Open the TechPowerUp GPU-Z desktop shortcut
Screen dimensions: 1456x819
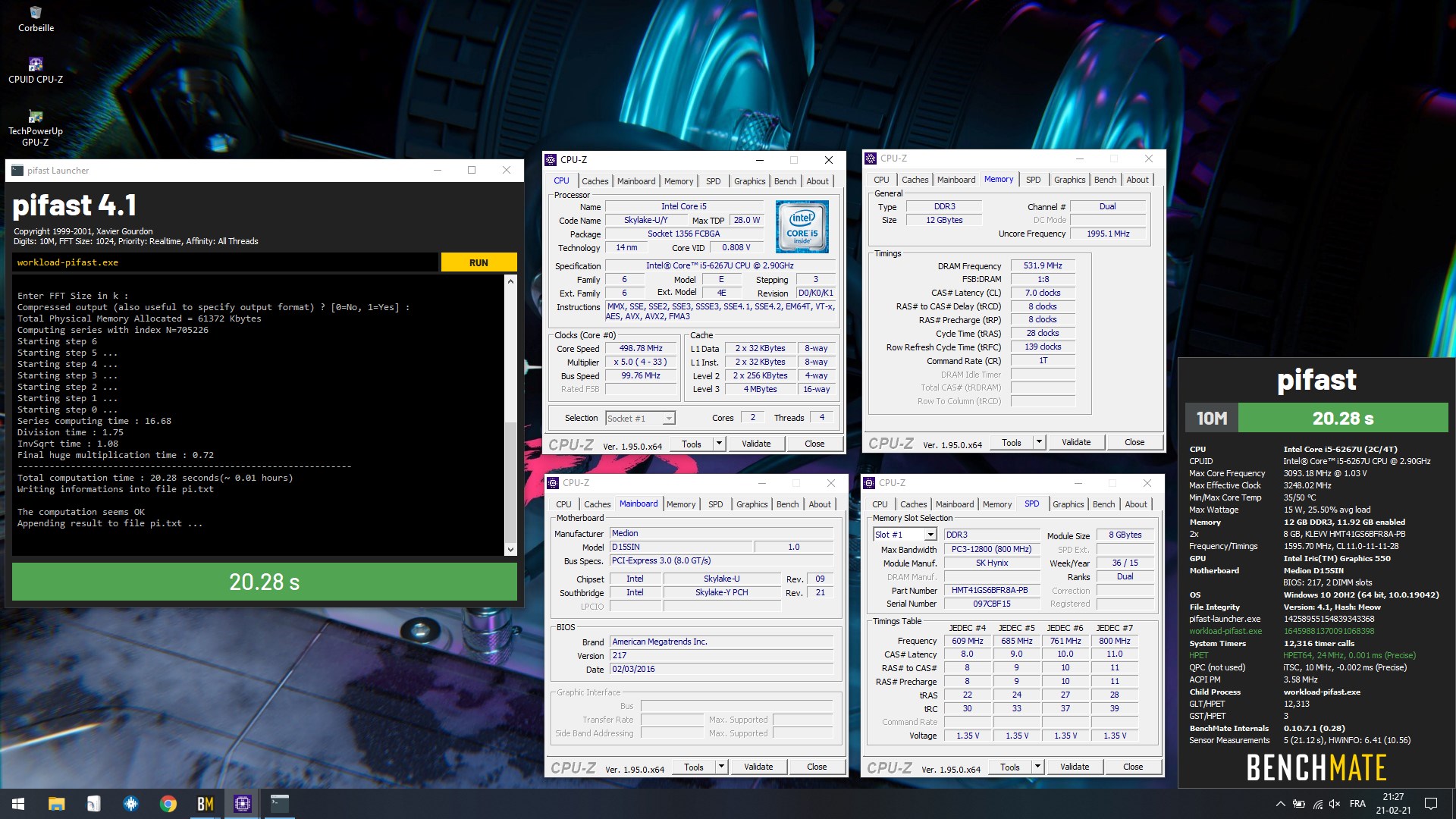tap(36, 128)
